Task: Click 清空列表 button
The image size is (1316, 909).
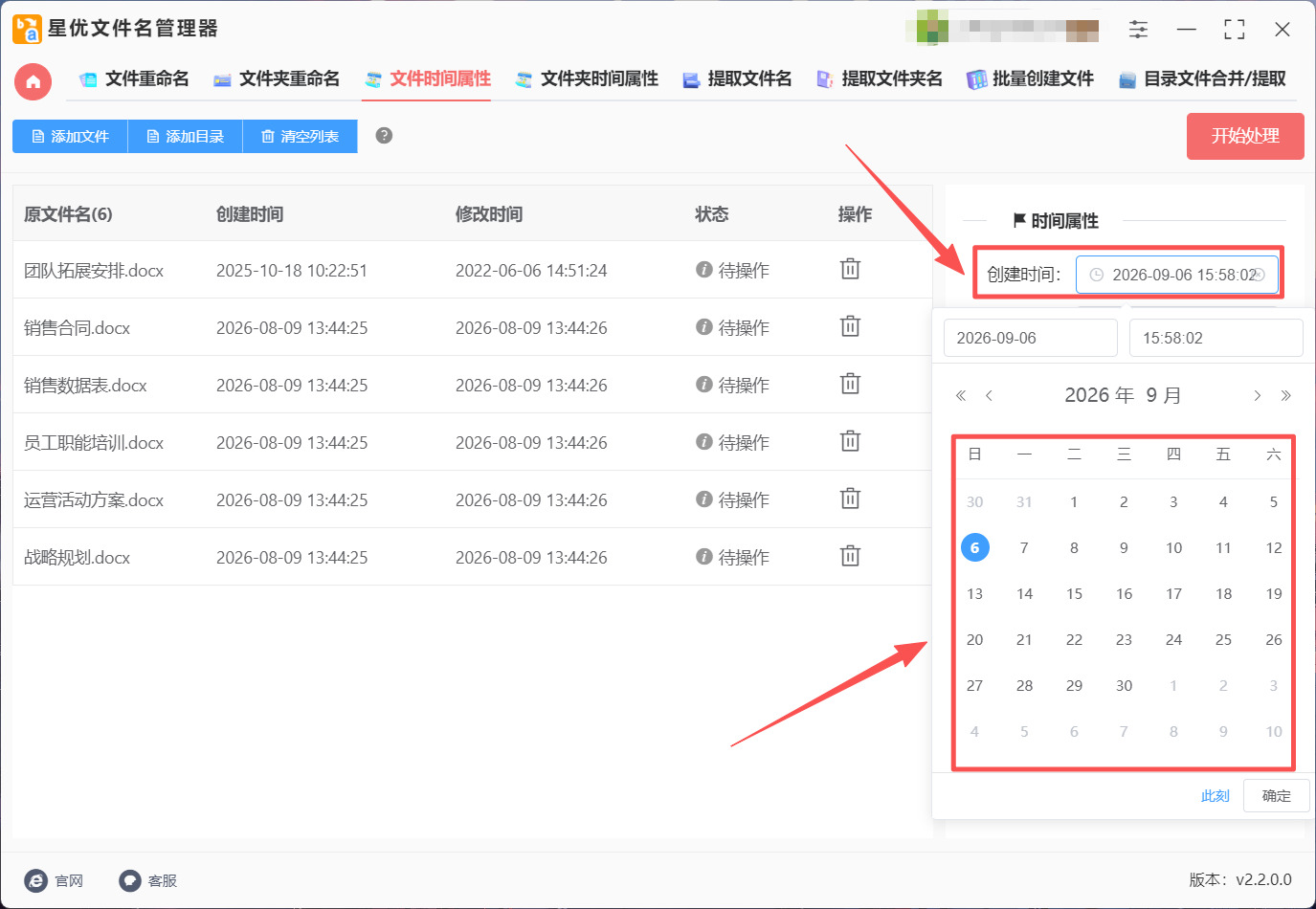Action: [300, 136]
